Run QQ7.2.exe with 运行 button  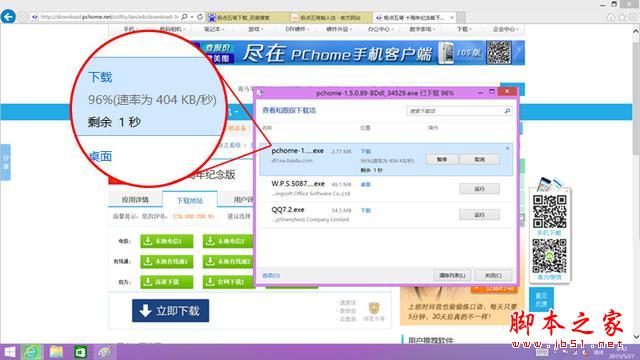point(479,215)
